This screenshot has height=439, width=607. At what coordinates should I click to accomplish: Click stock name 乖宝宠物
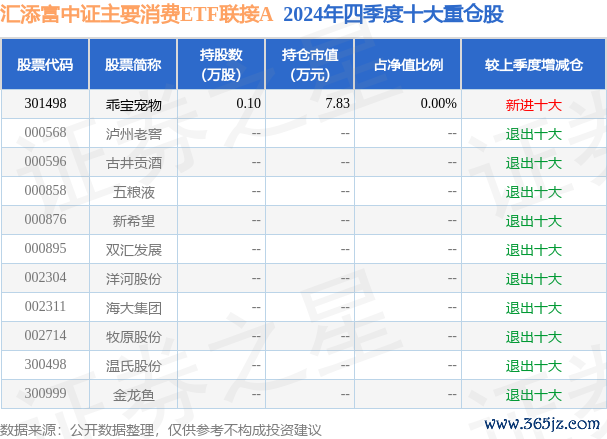(134, 105)
